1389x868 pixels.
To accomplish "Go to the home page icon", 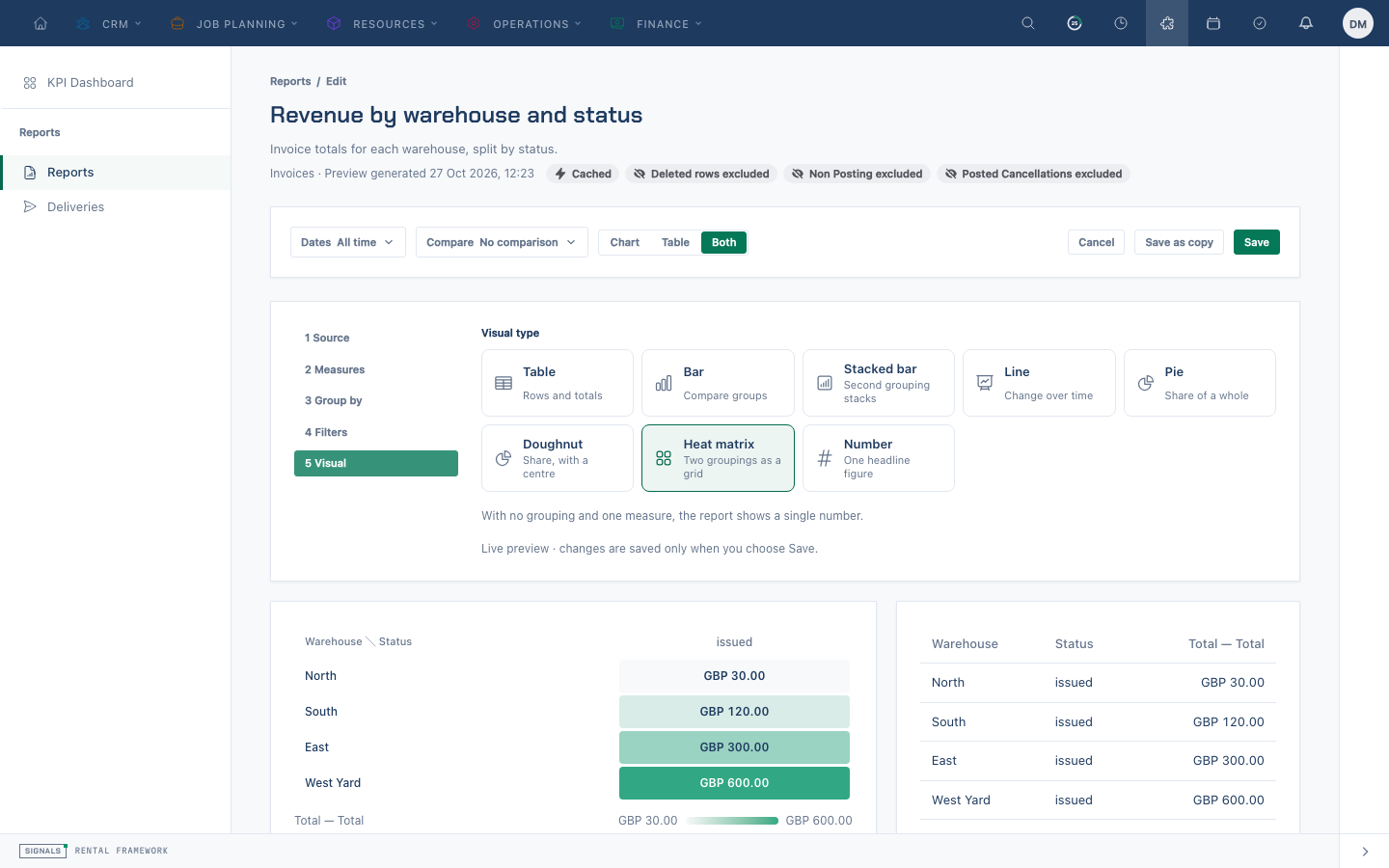I will [x=41, y=23].
